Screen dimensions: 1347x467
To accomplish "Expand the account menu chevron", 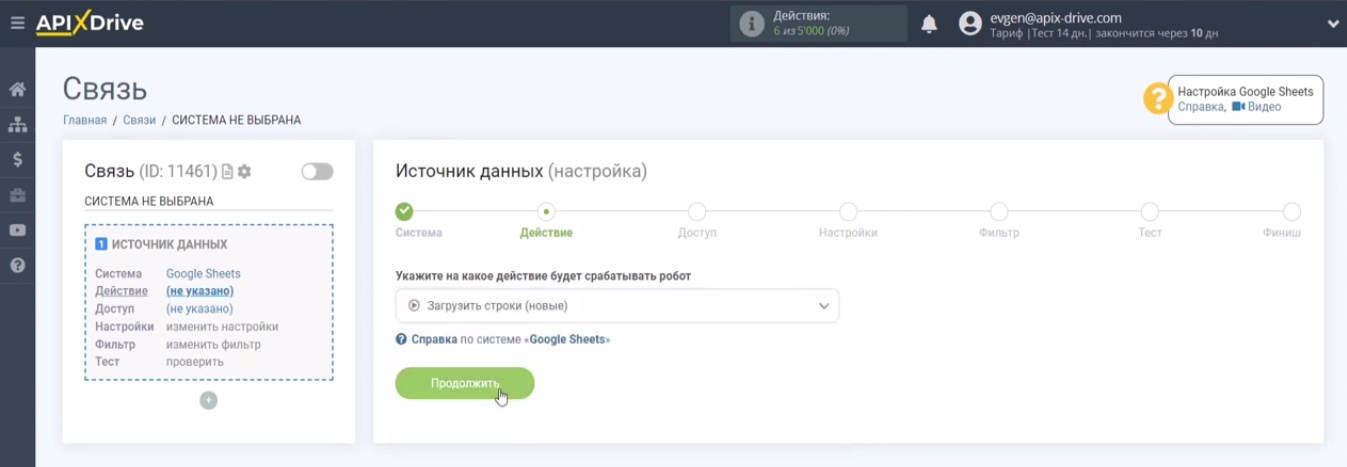I will (x=1333, y=24).
